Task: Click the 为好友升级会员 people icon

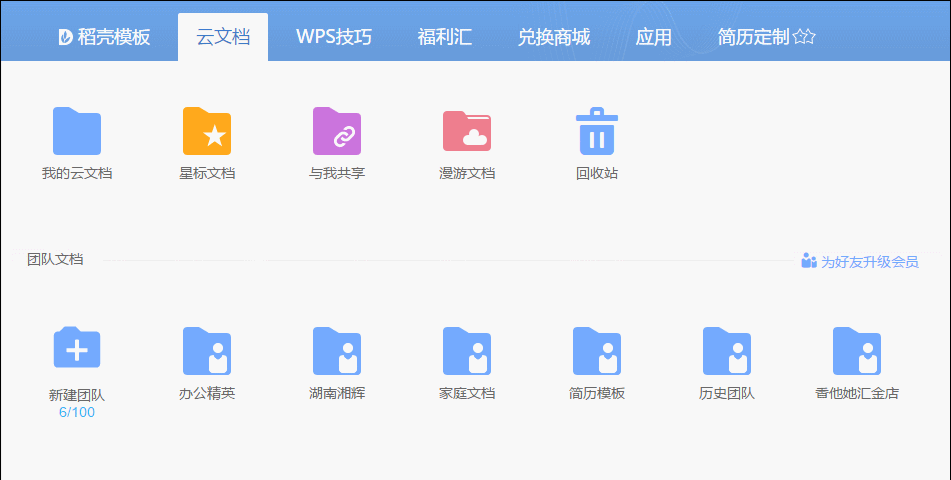Action: click(808, 261)
